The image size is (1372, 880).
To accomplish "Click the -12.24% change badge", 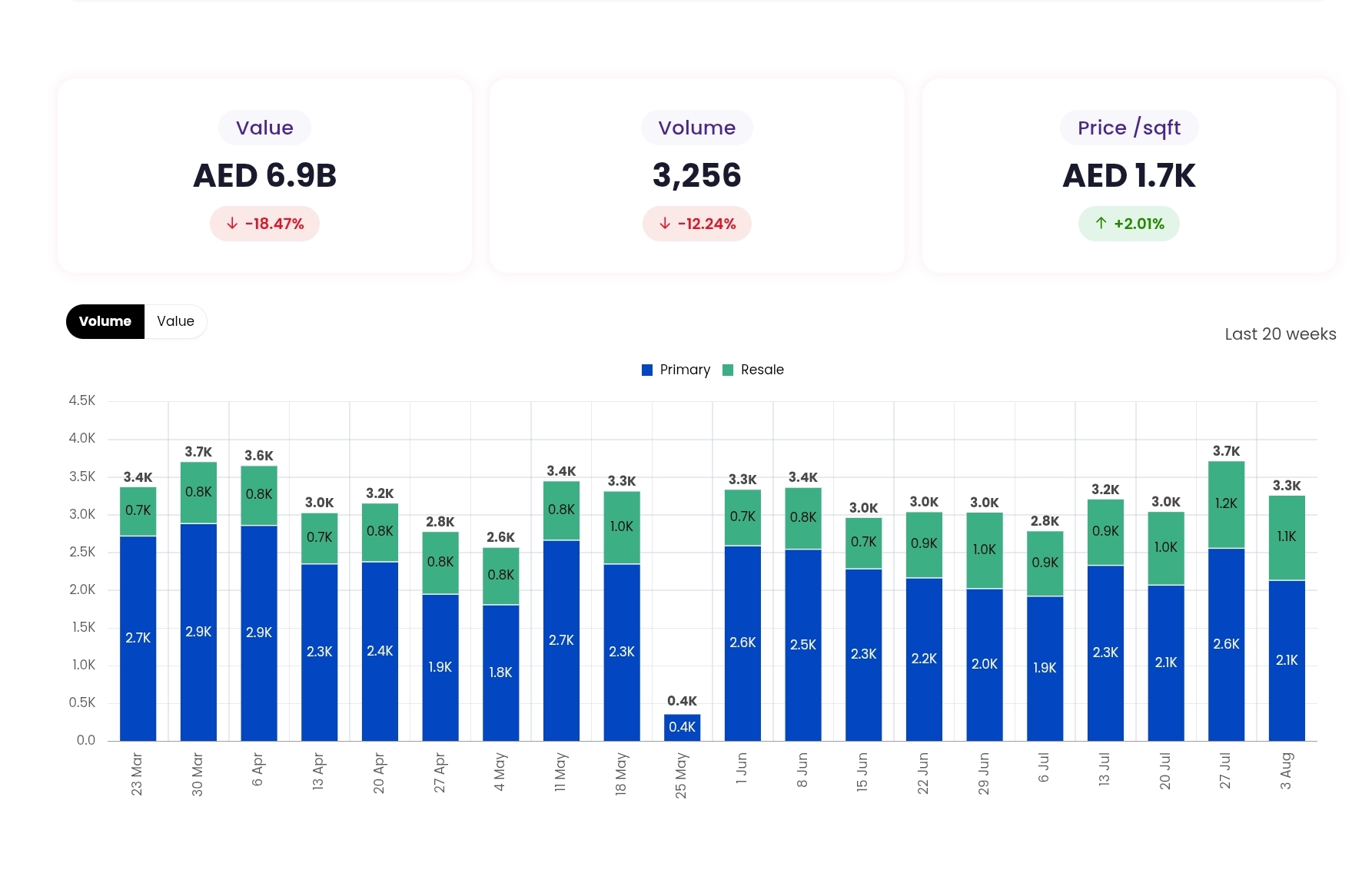I will (x=696, y=224).
